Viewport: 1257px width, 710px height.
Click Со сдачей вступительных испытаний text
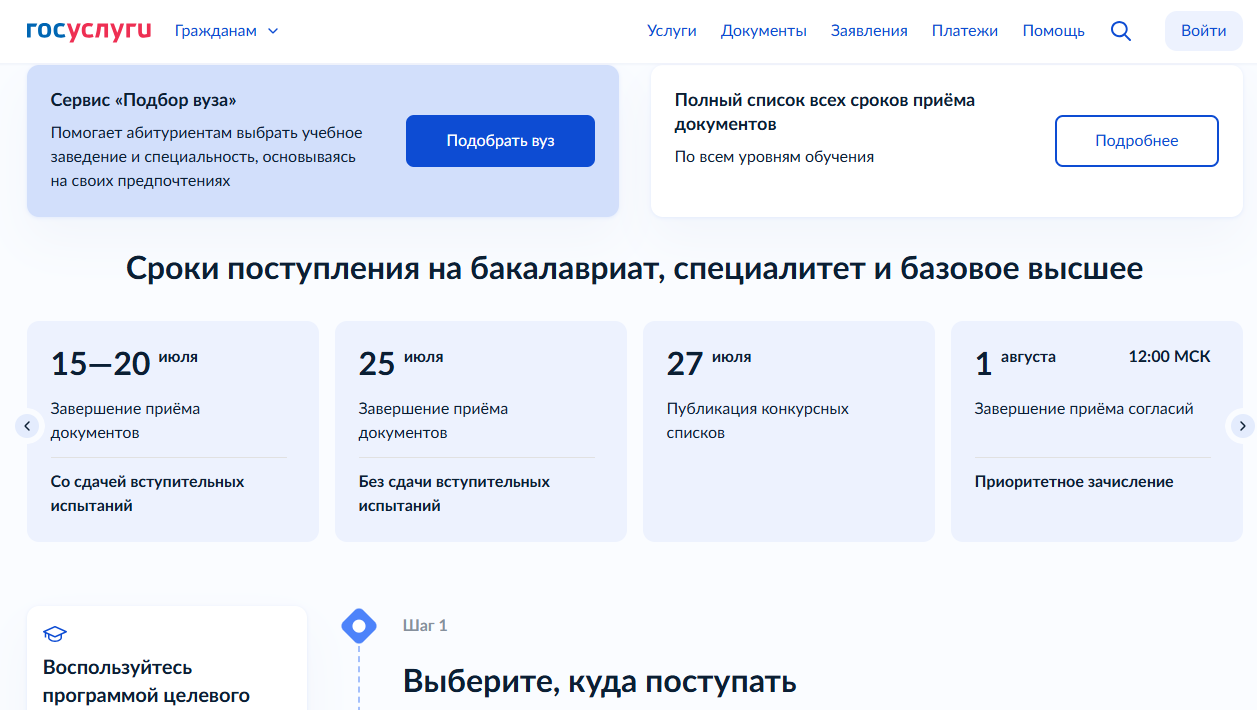[x=148, y=494]
